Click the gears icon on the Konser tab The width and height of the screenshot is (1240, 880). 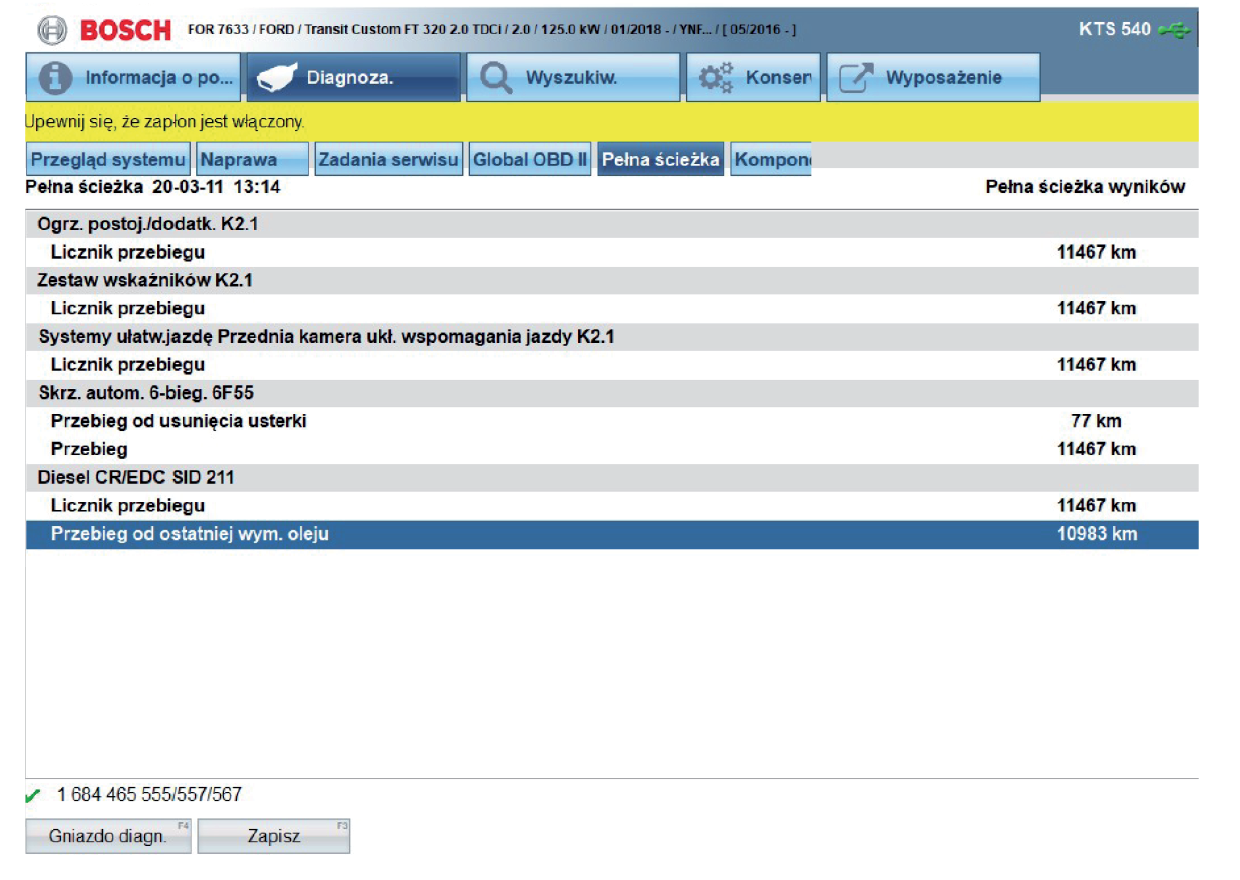(715, 78)
